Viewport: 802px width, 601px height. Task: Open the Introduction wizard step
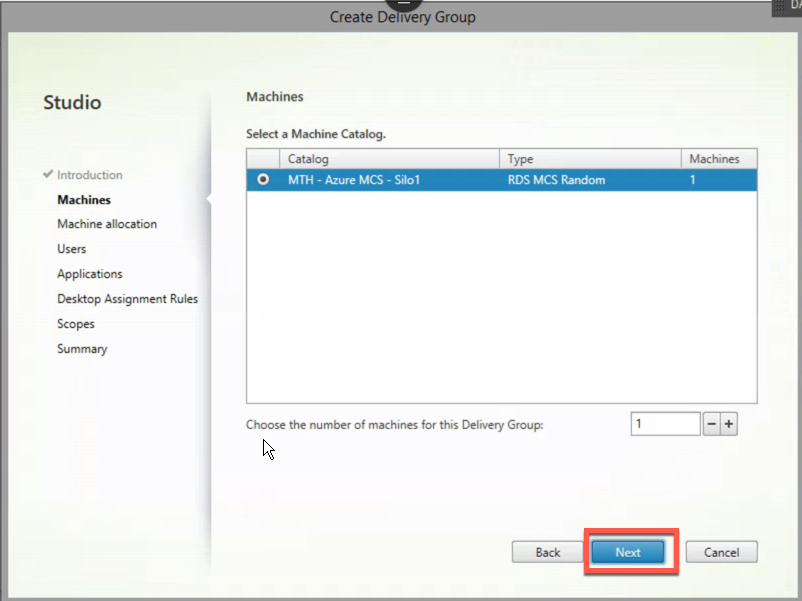point(90,175)
